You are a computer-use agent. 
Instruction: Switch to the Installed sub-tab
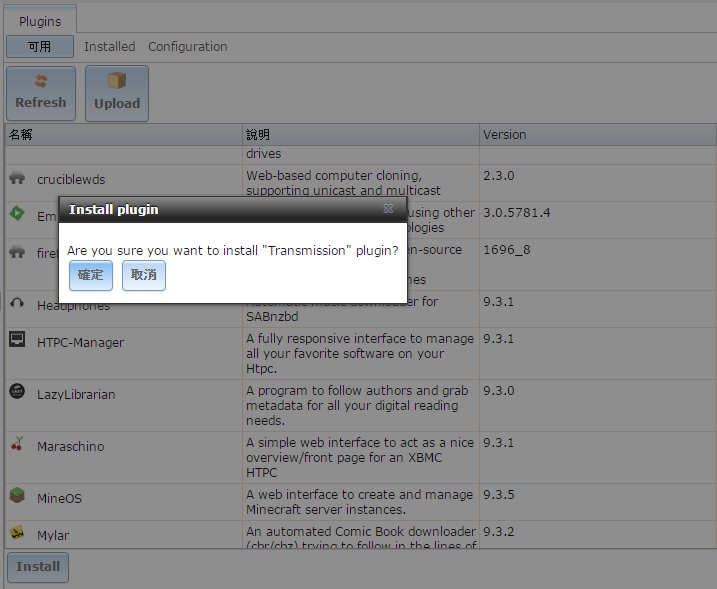tap(110, 47)
